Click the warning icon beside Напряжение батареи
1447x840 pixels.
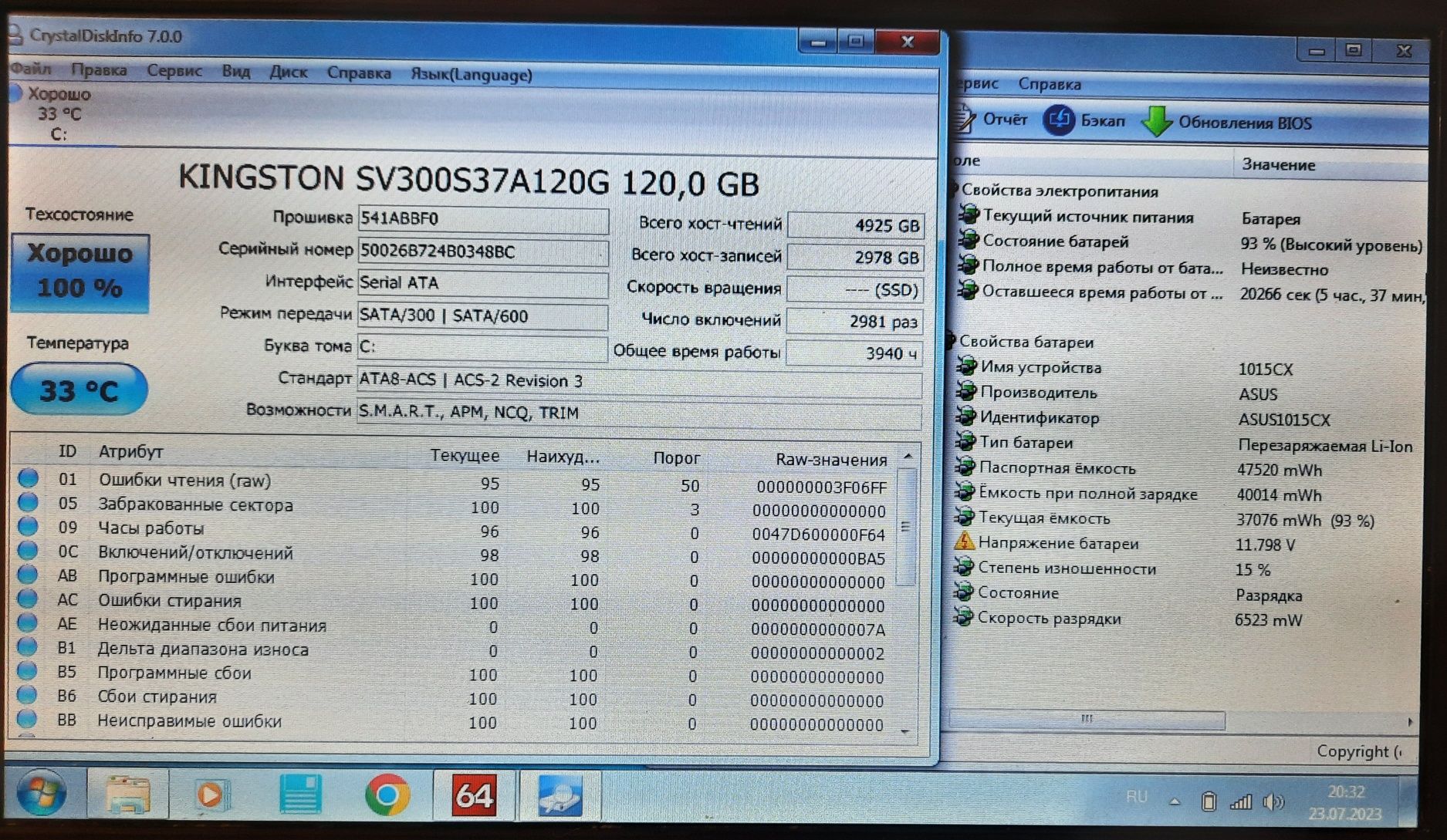964,541
